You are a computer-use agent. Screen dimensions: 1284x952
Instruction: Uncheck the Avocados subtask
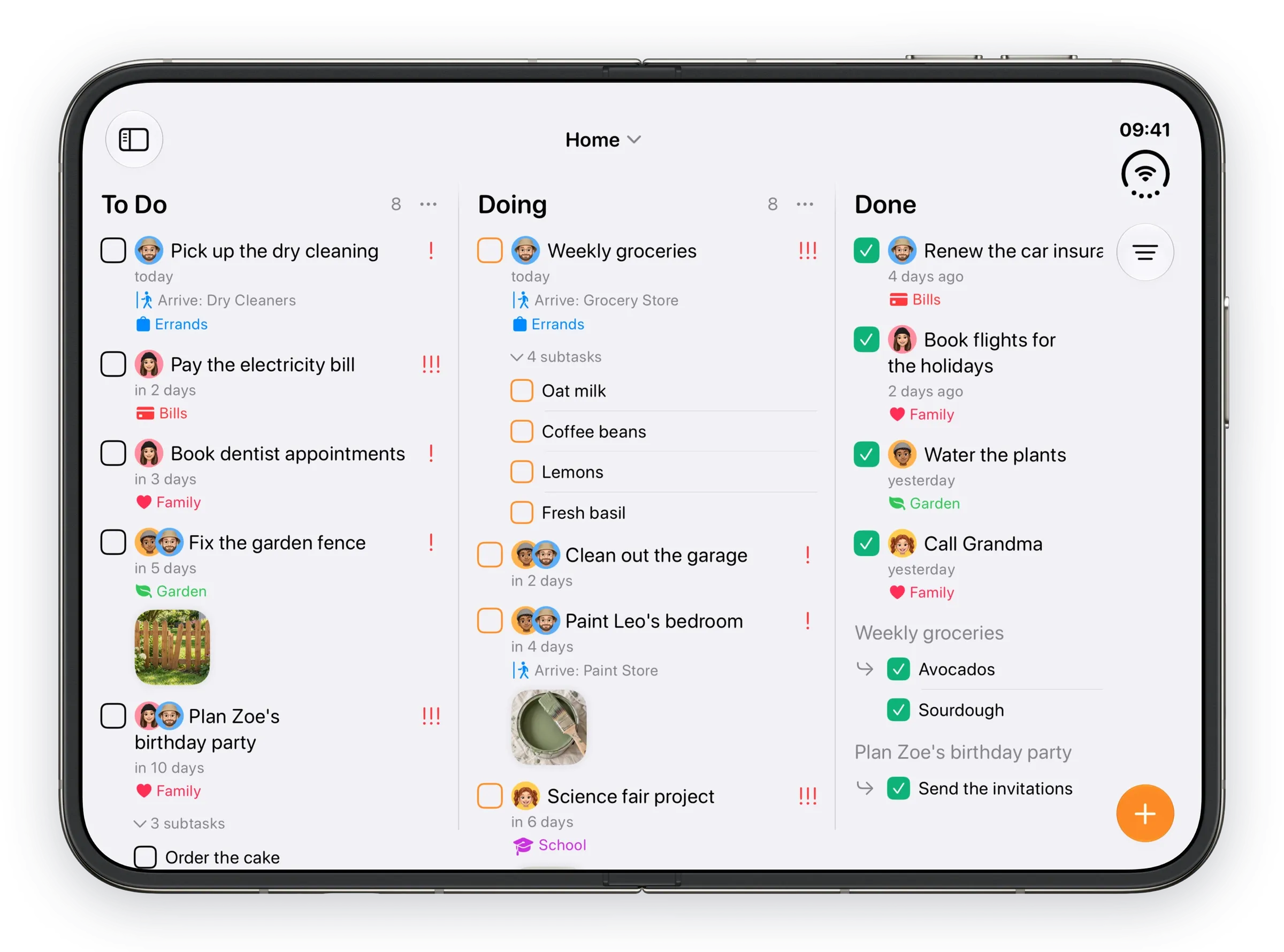pyautogui.click(x=898, y=669)
